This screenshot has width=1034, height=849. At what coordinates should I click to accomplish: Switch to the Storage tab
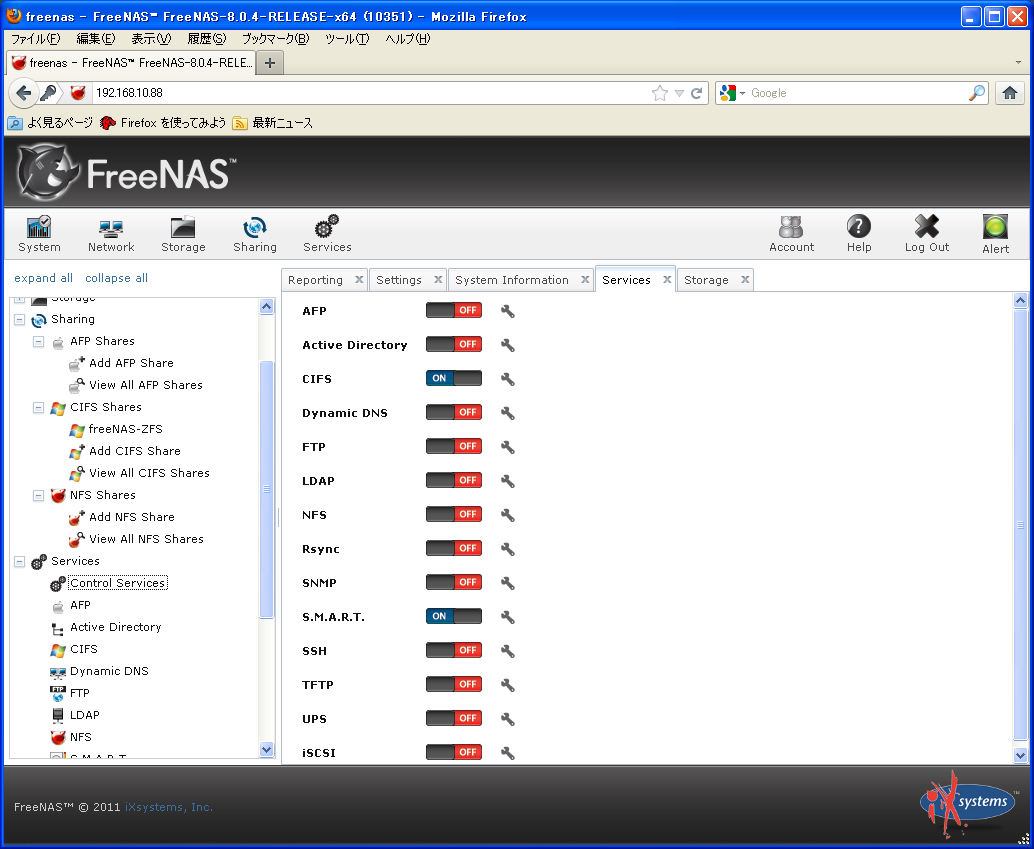[x=706, y=280]
